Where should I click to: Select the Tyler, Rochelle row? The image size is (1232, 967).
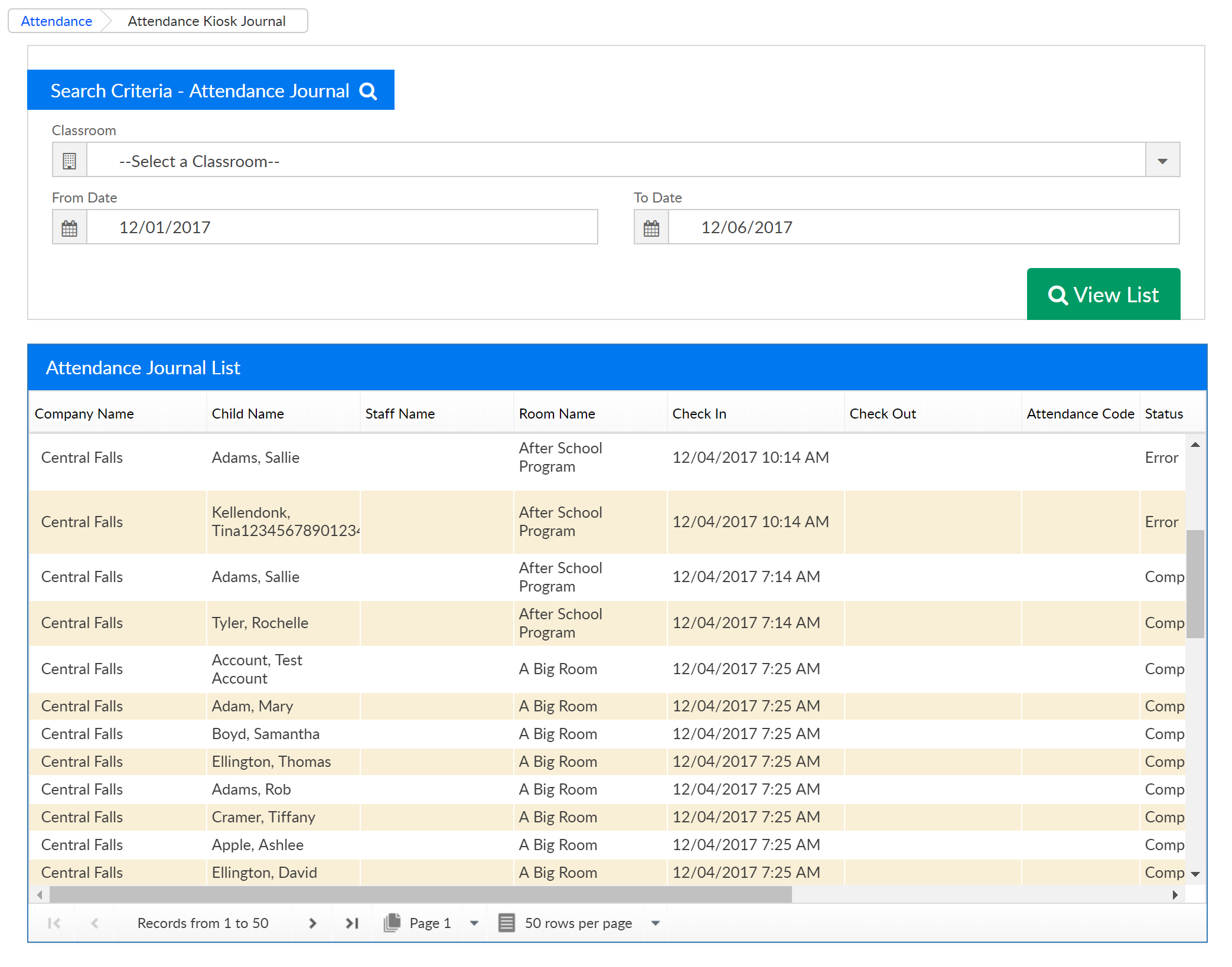[x=260, y=623]
